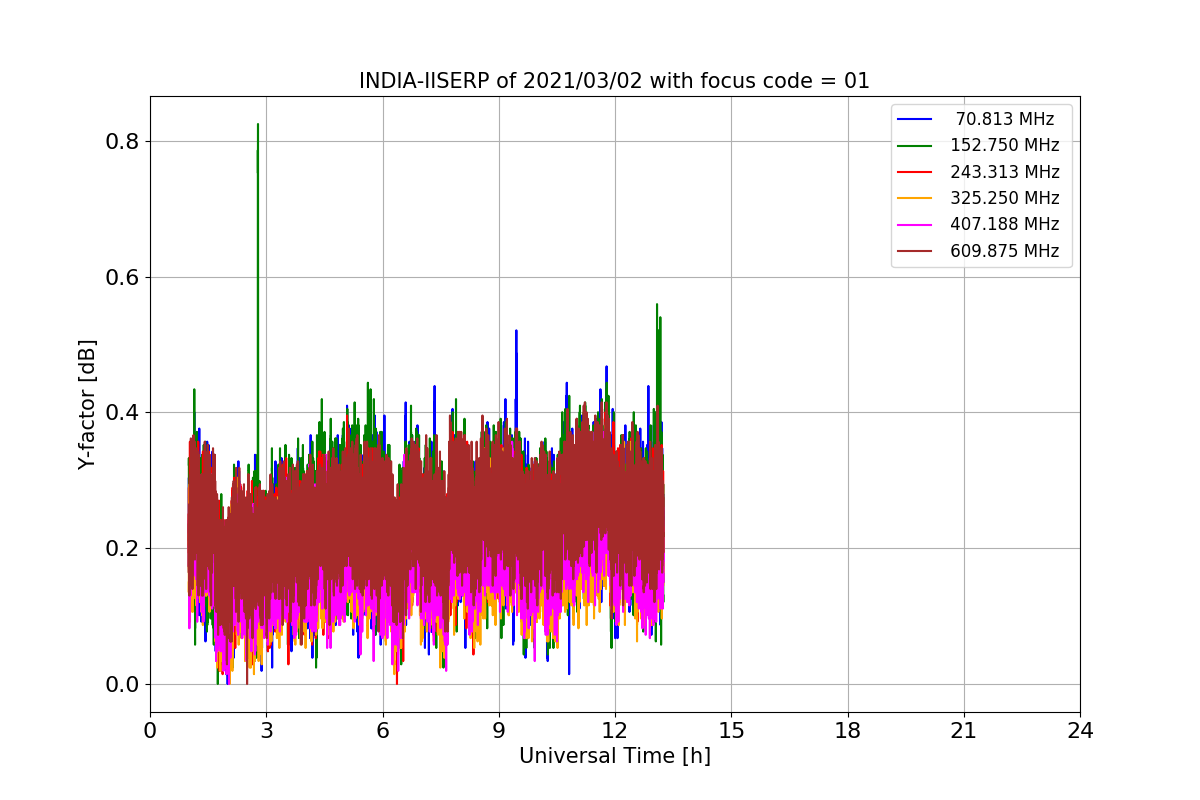Click the 0.2 y-axis tick label
Screen dimensions: 1200x800
[122, 548]
